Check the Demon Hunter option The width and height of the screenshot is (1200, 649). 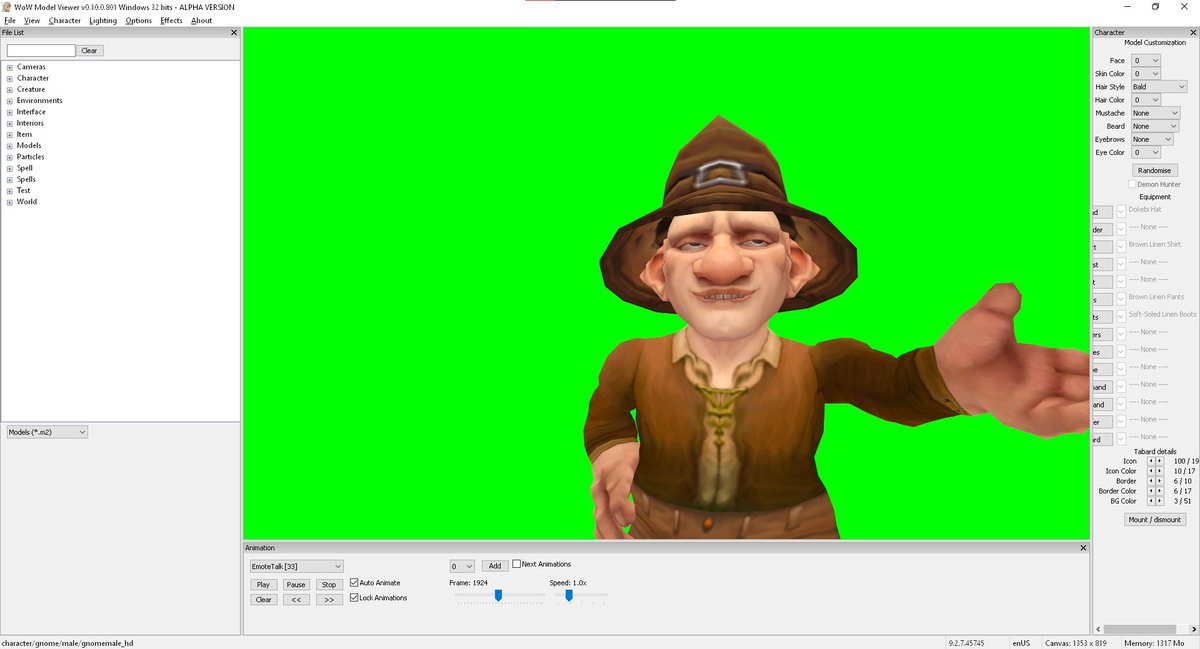click(x=1132, y=184)
